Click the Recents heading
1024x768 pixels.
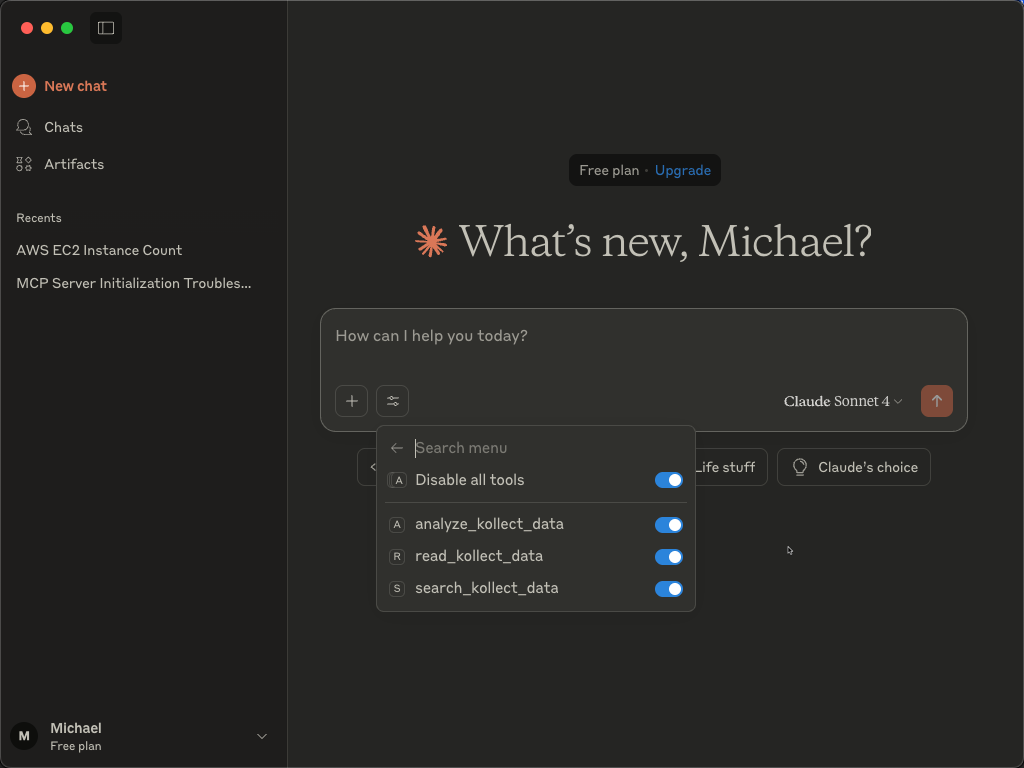39,218
